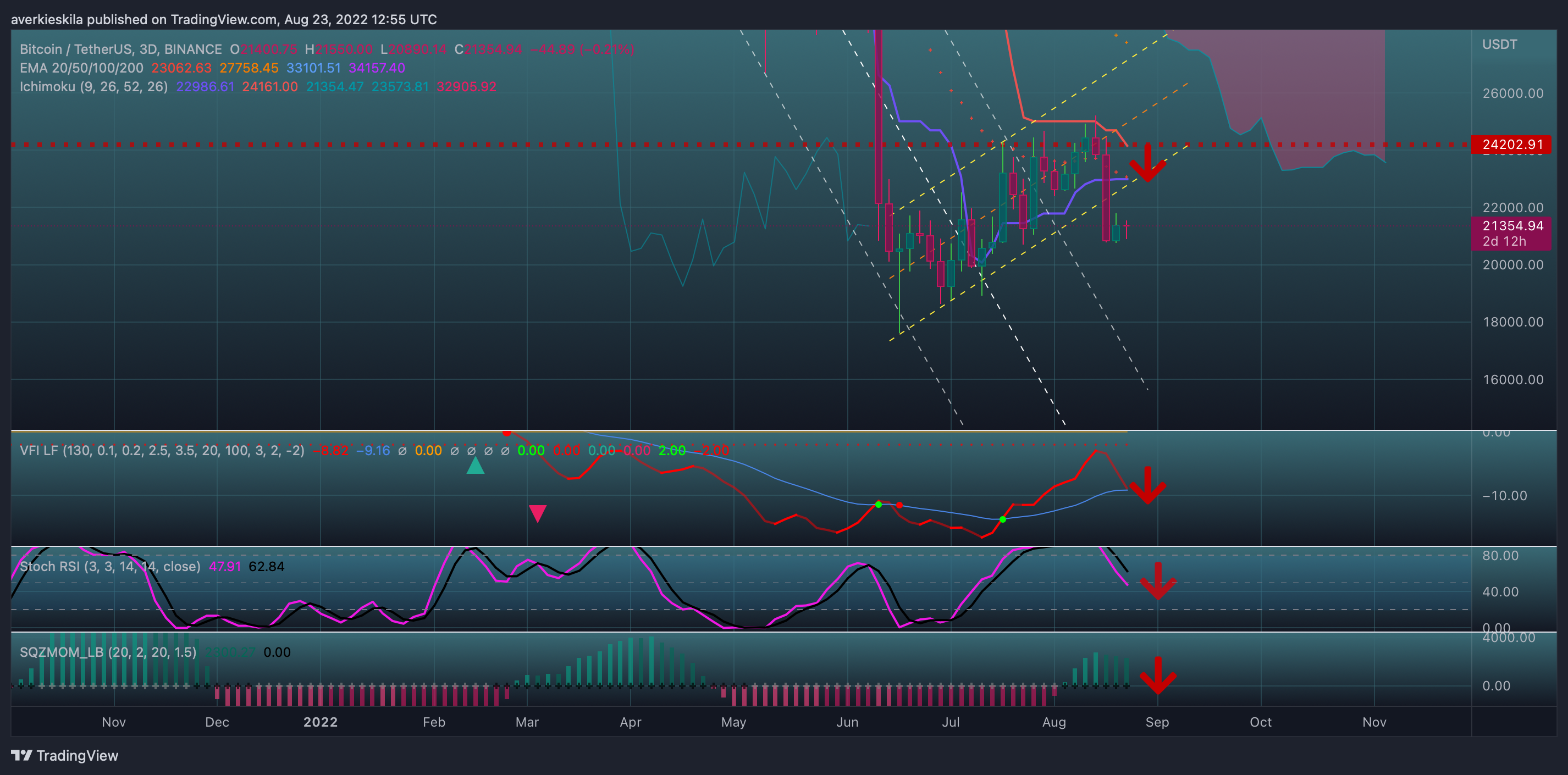Click the 2d 12h bar countdown
This screenshot has height=775, width=1568.
point(1504,241)
